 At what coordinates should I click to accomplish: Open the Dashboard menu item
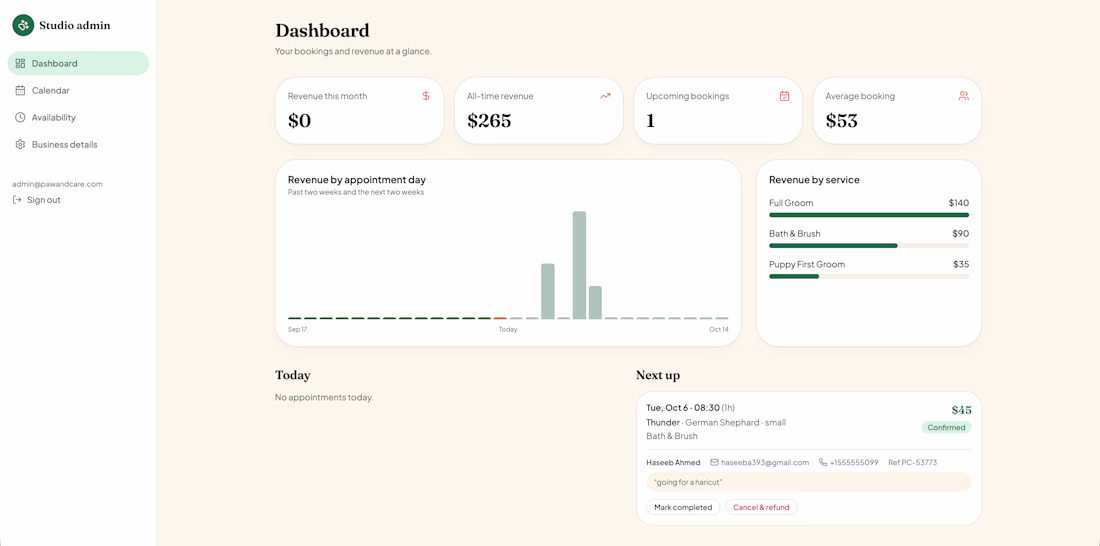[x=78, y=63]
